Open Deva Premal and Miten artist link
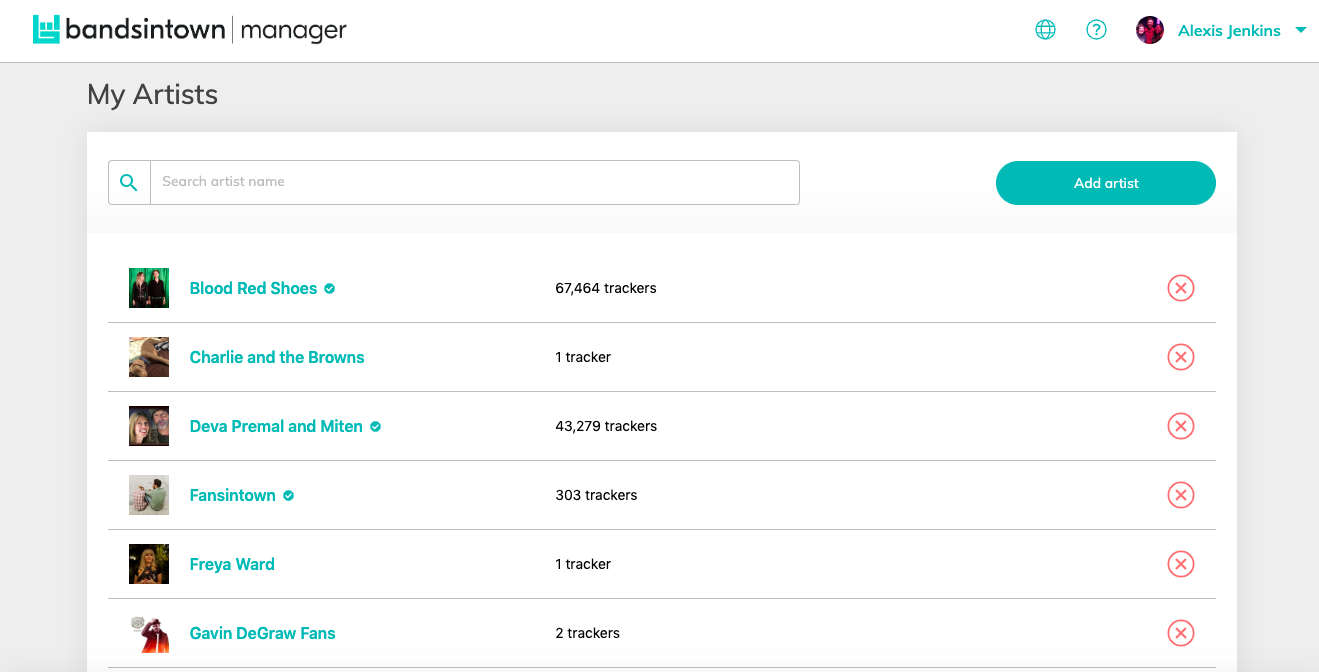 click(276, 426)
